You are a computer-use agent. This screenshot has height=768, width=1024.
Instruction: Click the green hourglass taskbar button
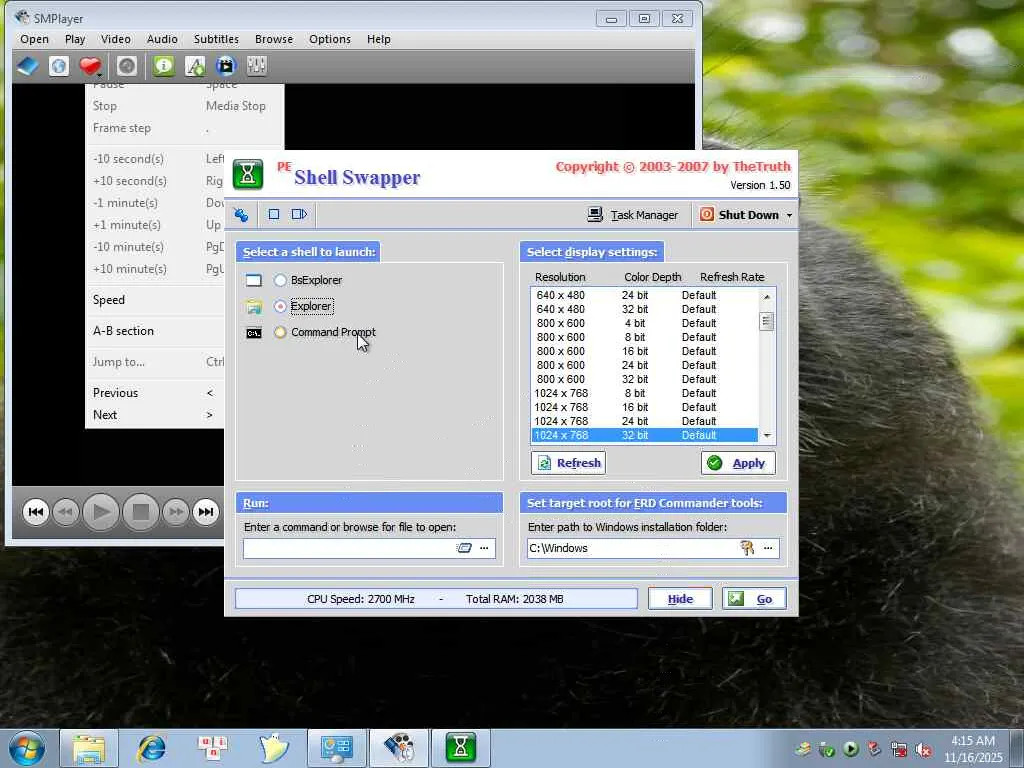460,748
